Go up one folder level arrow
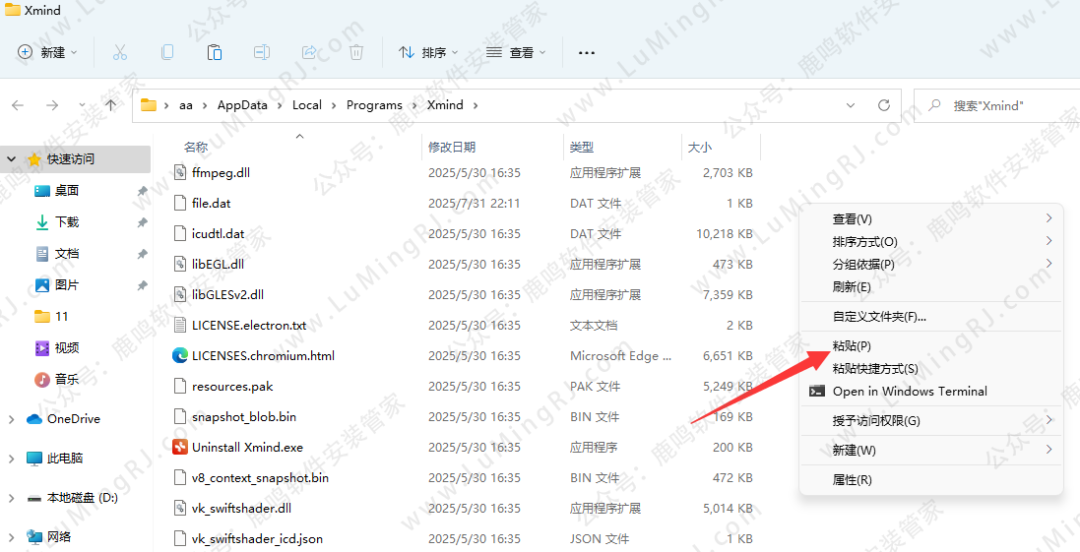 [x=110, y=105]
